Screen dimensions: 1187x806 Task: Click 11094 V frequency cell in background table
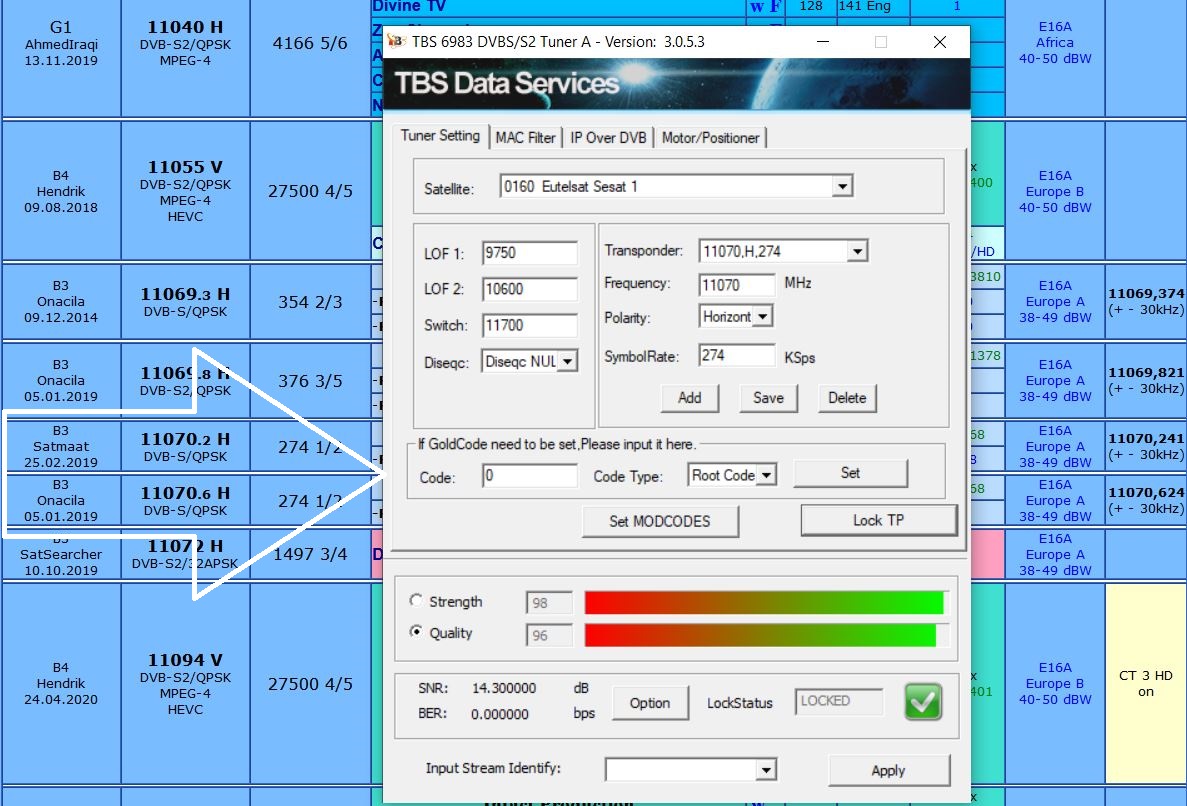click(x=185, y=683)
